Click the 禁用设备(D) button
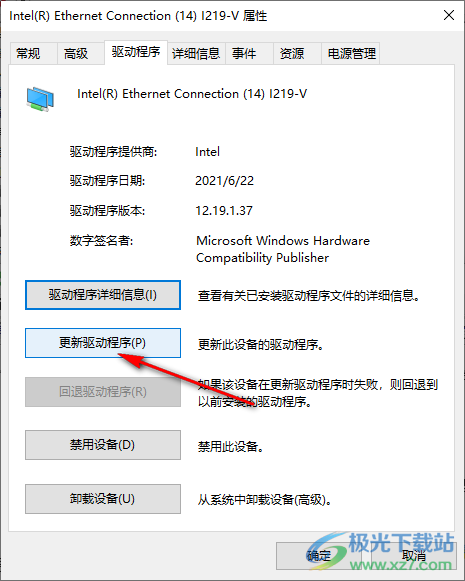This screenshot has width=465, height=581. click(x=103, y=445)
